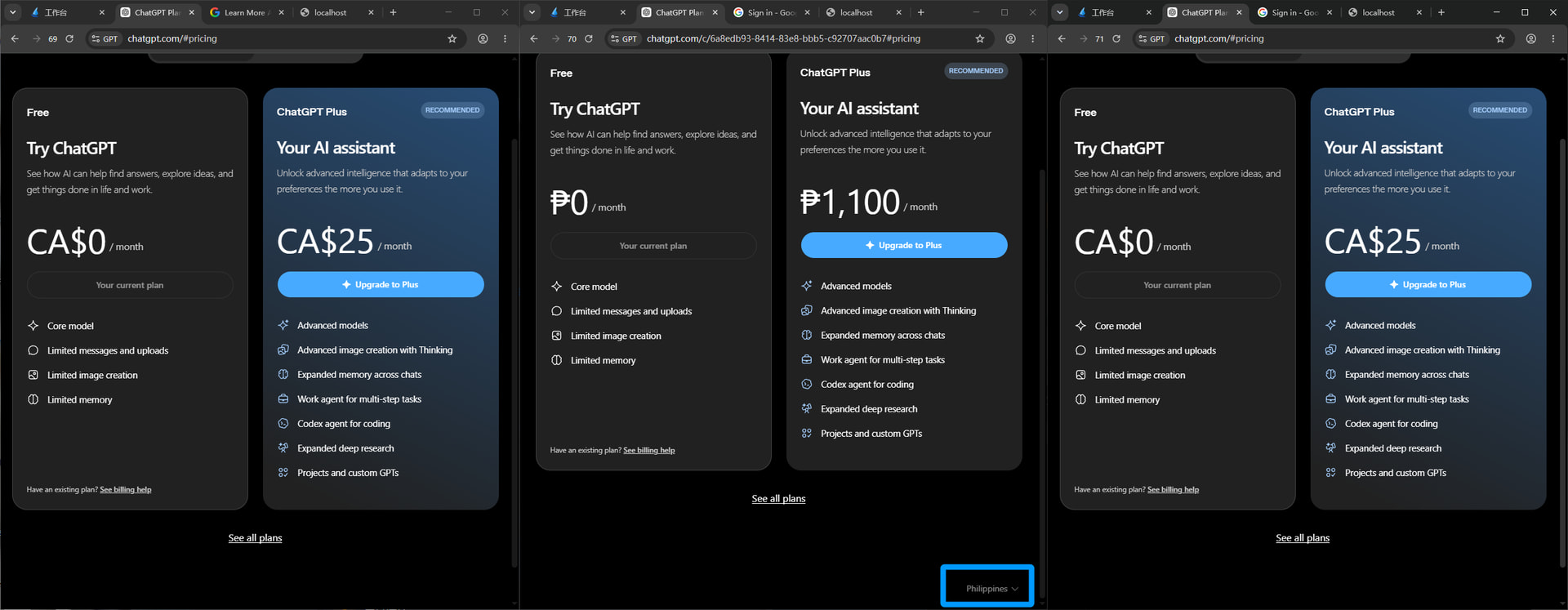This screenshot has height=610, width=1568.
Task: Open the tab search dropdown in right window
Action: pos(1060,12)
